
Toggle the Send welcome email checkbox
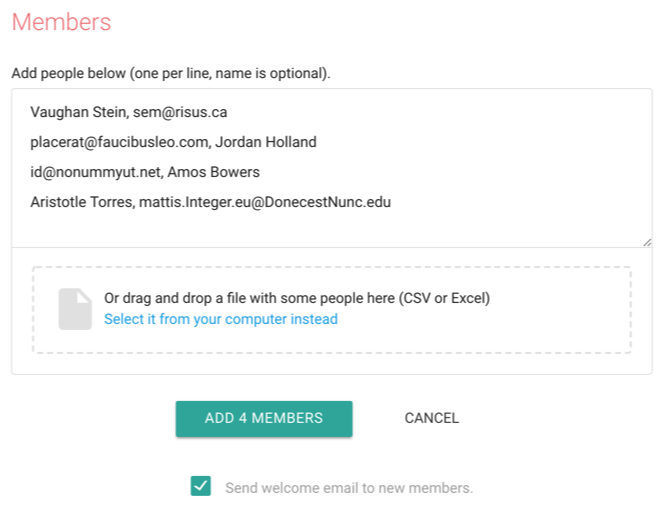pyautogui.click(x=201, y=487)
